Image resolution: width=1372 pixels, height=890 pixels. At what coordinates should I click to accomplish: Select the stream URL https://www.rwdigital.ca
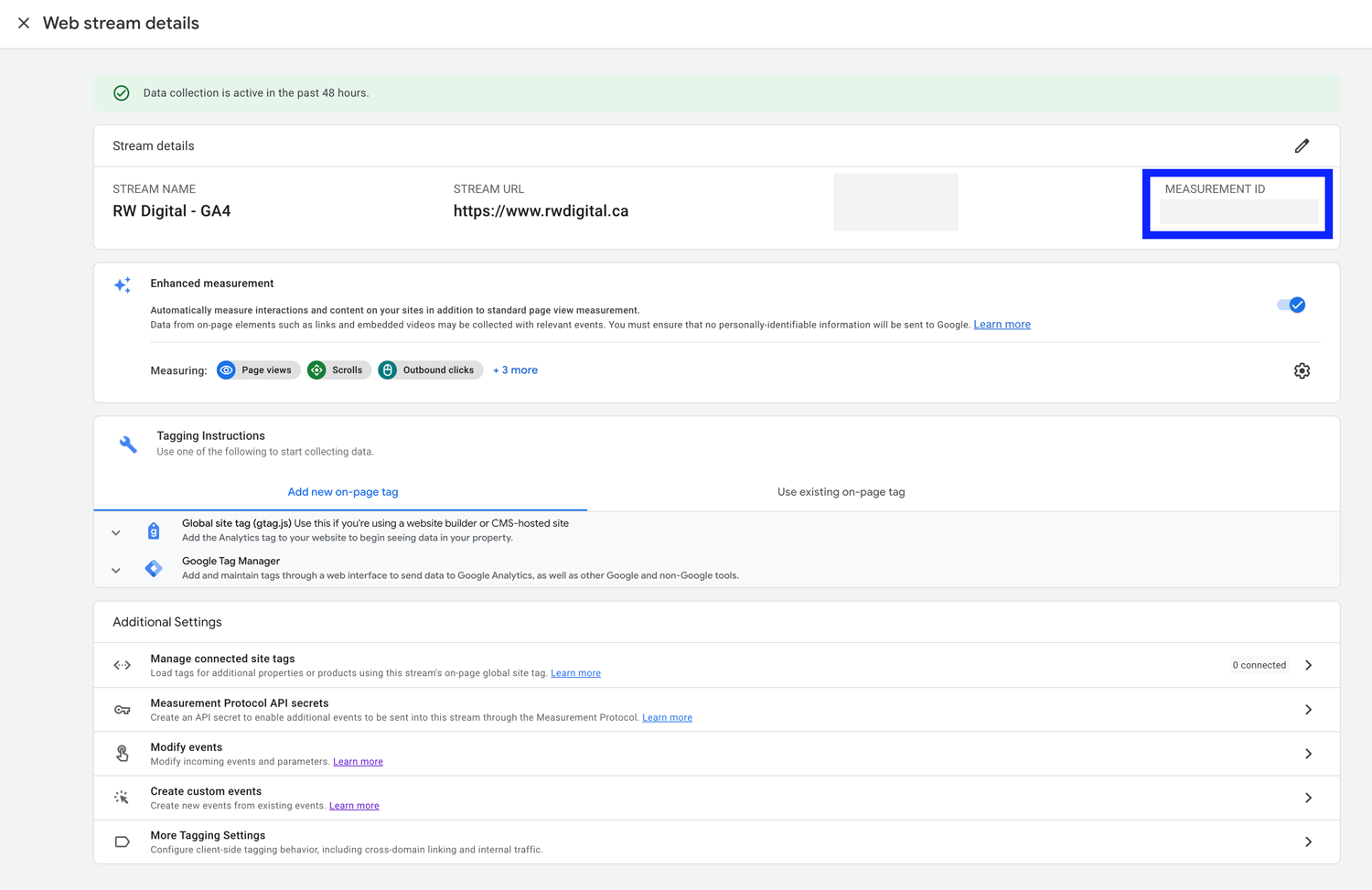coord(541,211)
